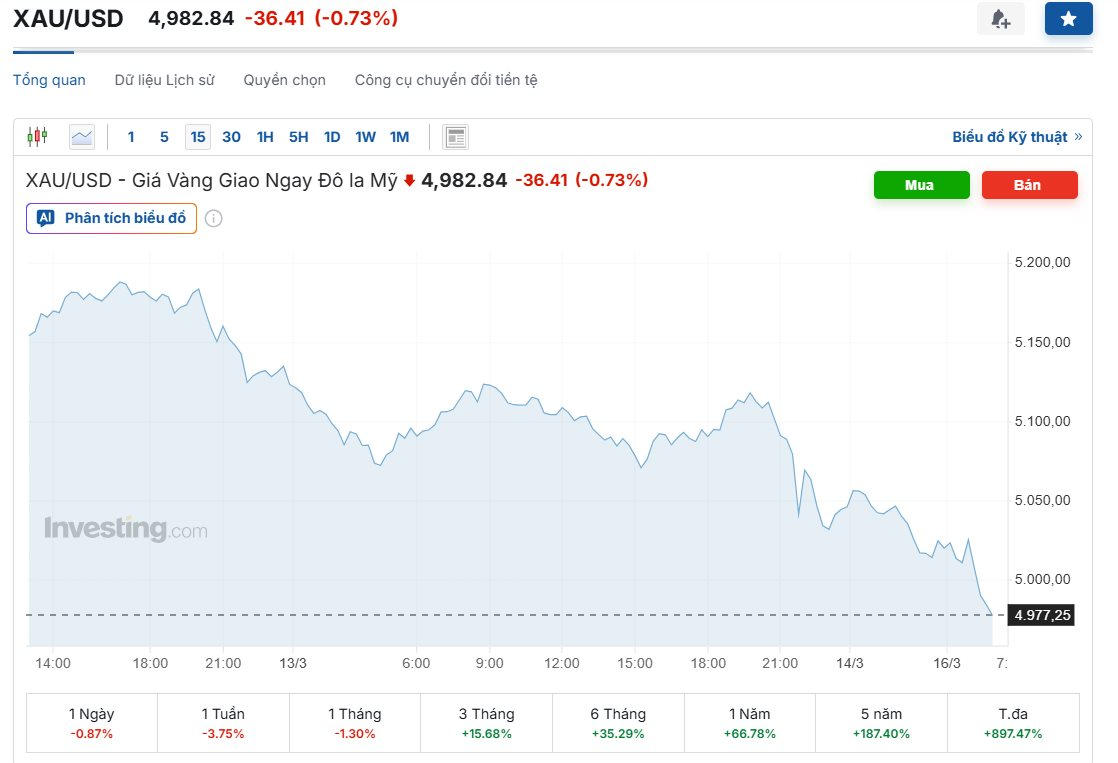Select the 1 Năm performance range
The height and width of the screenshot is (763, 1118).
tap(750, 723)
